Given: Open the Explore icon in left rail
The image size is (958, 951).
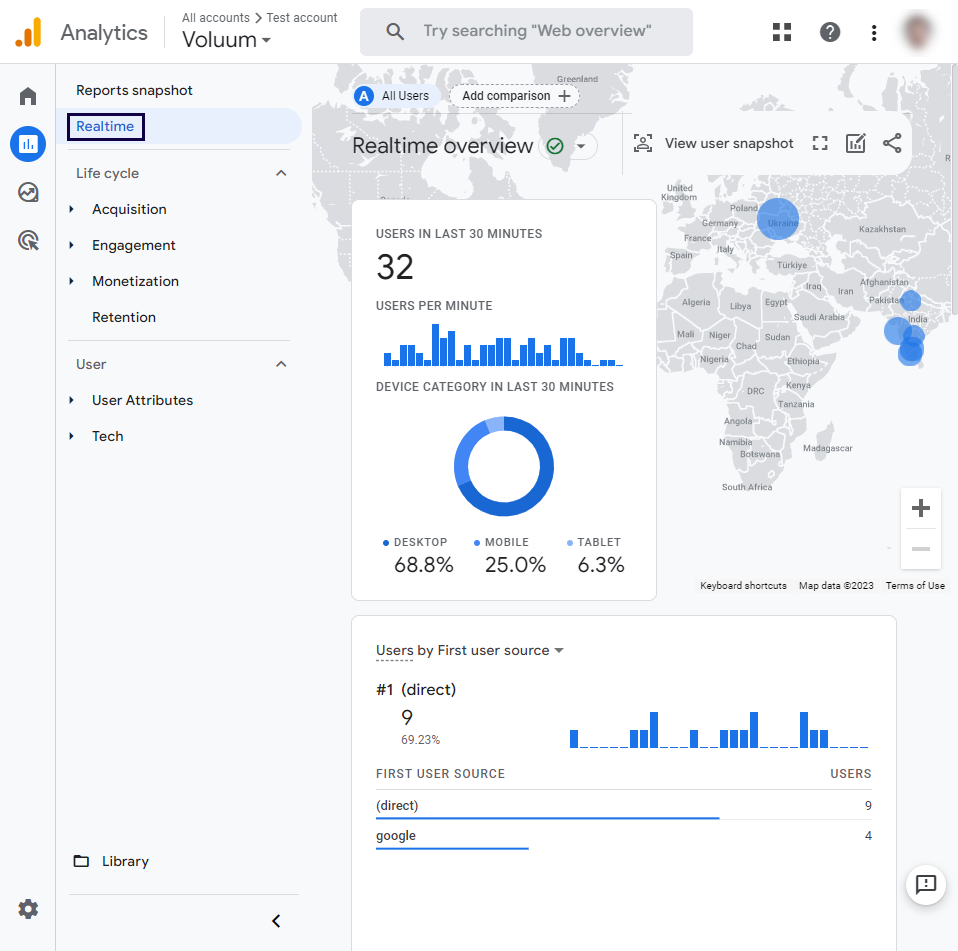Looking at the screenshot, I should [x=28, y=192].
